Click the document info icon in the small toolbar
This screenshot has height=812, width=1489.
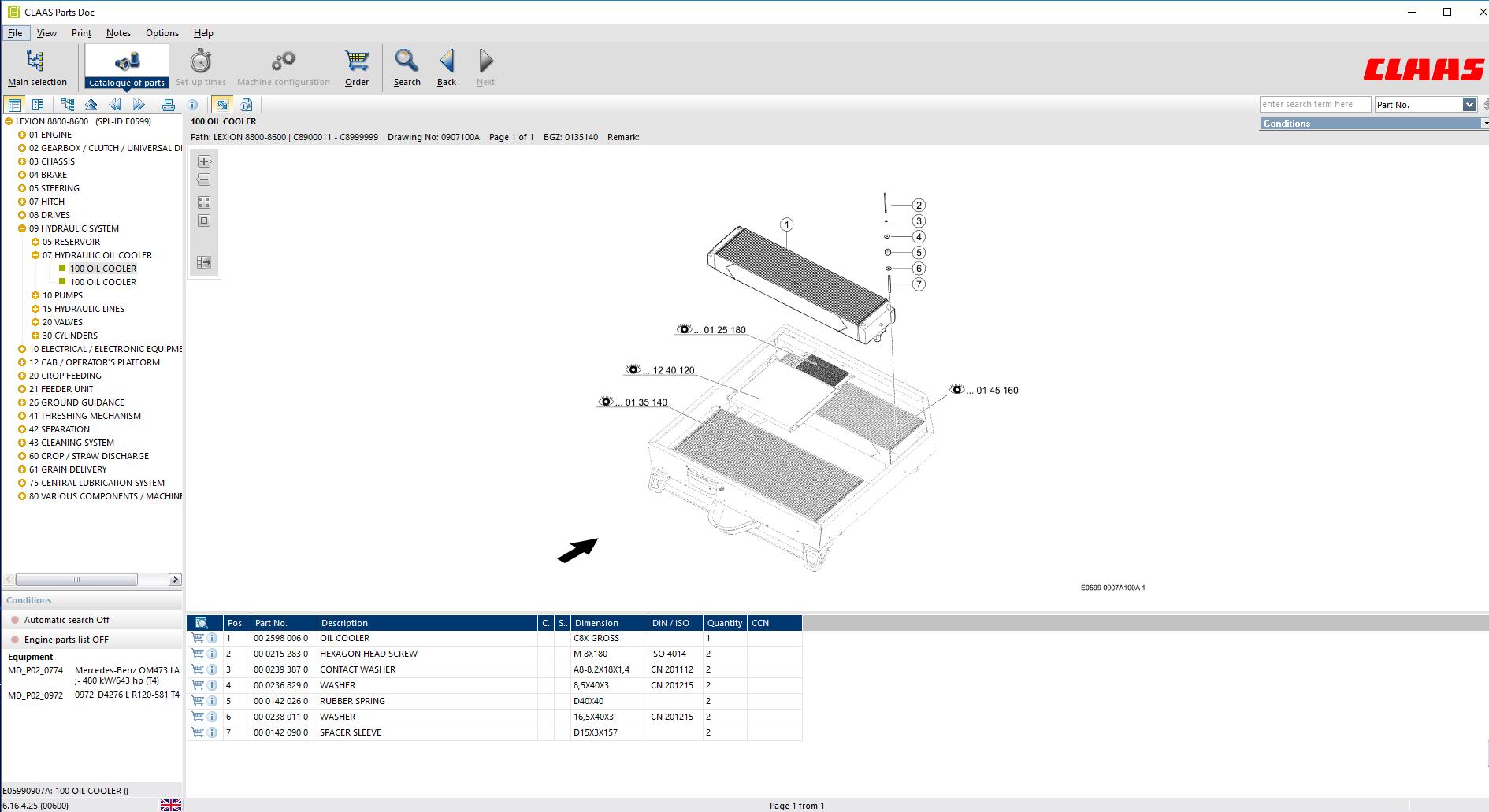click(246, 105)
